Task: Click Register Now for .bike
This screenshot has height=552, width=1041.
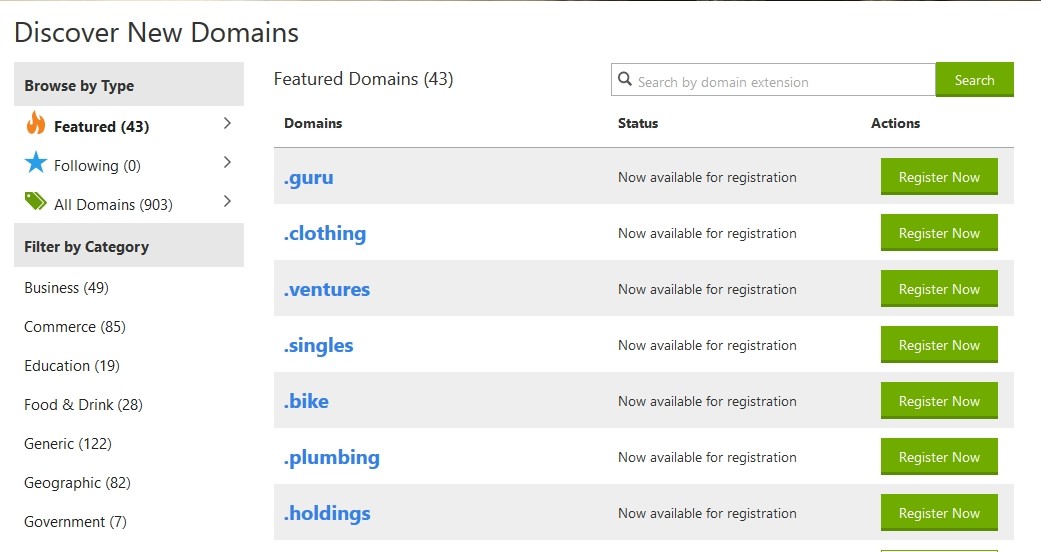Action: tap(939, 401)
